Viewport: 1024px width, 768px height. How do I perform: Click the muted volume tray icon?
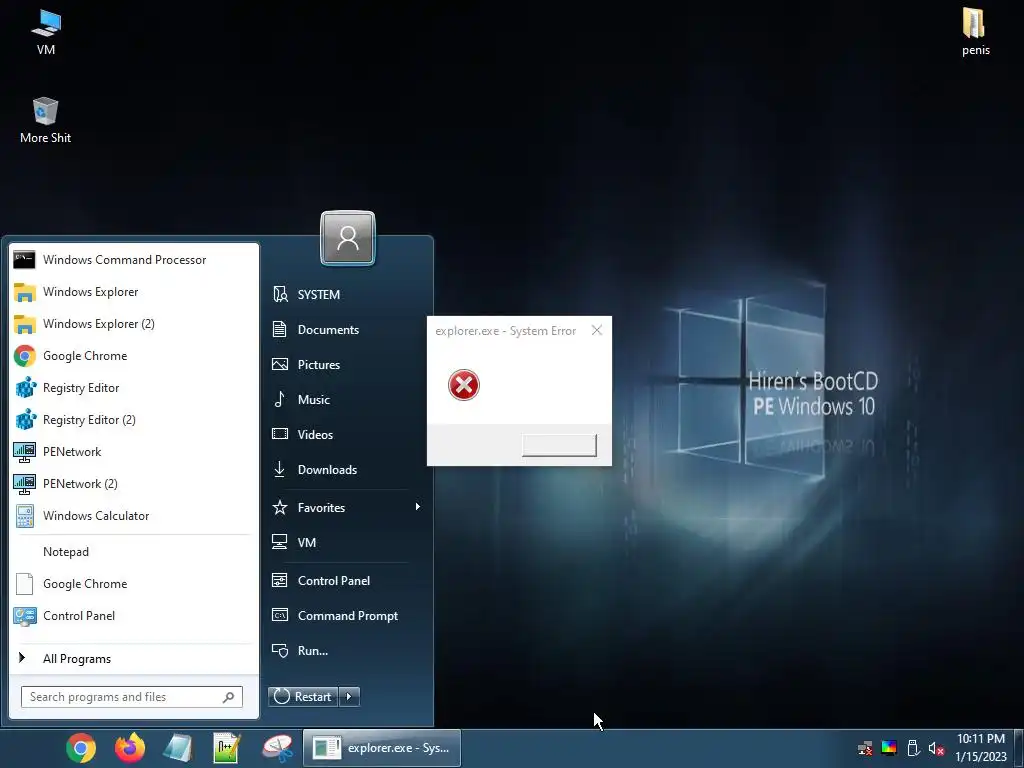coord(936,749)
